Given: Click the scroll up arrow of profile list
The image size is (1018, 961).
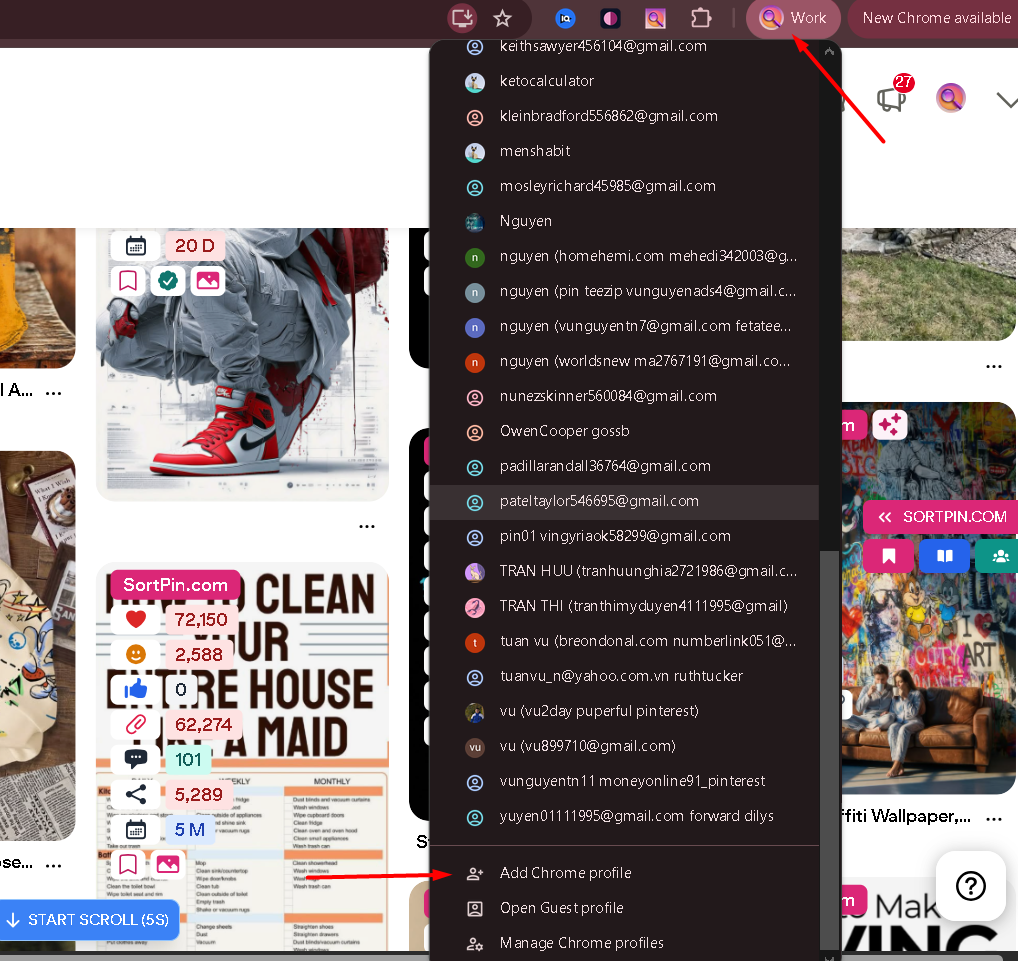Looking at the screenshot, I should pos(829,51).
